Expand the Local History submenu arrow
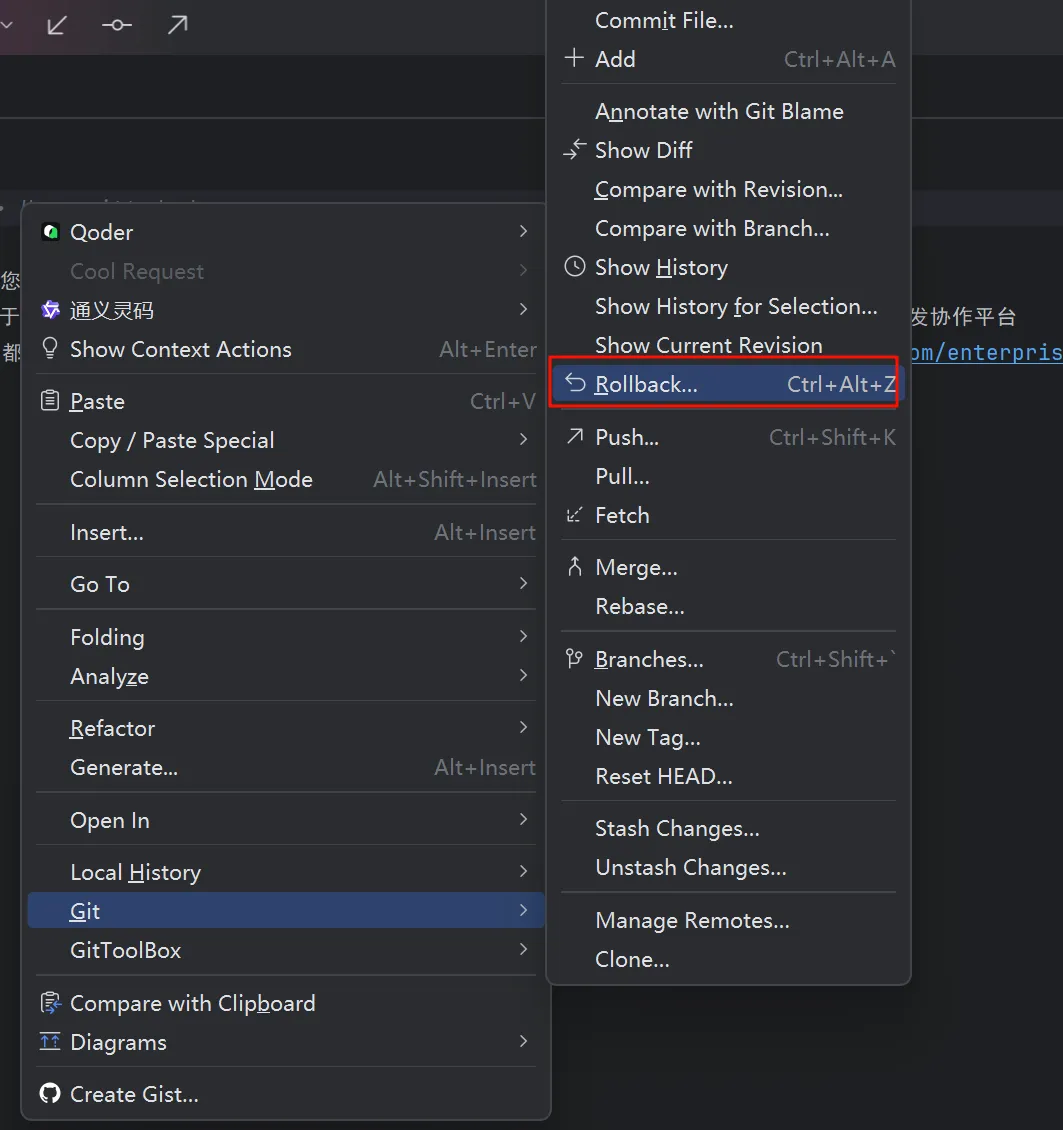Viewport: 1063px width, 1130px height. [524, 871]
